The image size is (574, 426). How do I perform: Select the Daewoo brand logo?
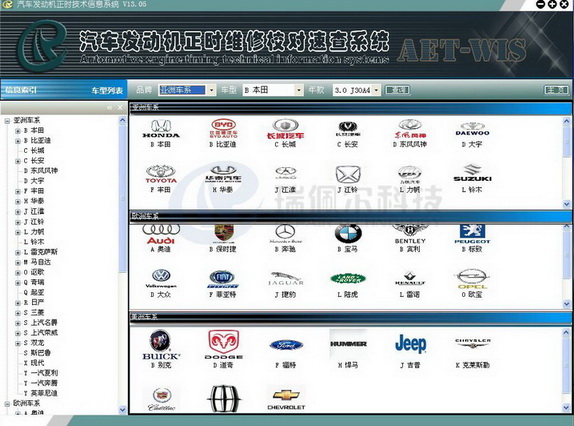(x=472, y=129)
